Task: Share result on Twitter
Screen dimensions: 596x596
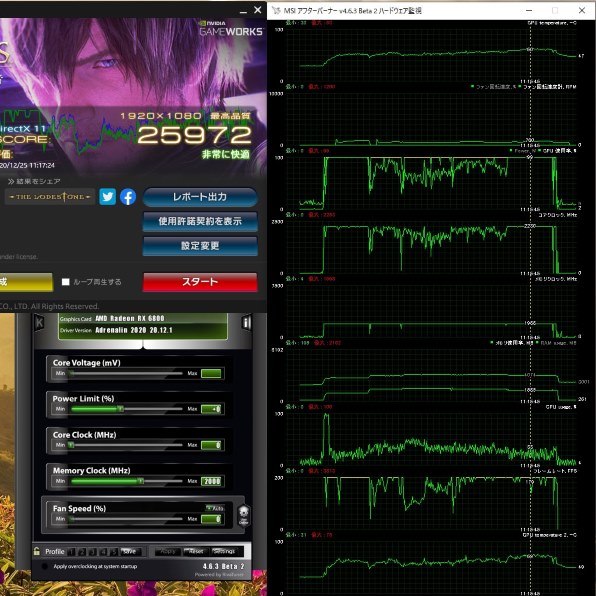Action: click(108, 197)
